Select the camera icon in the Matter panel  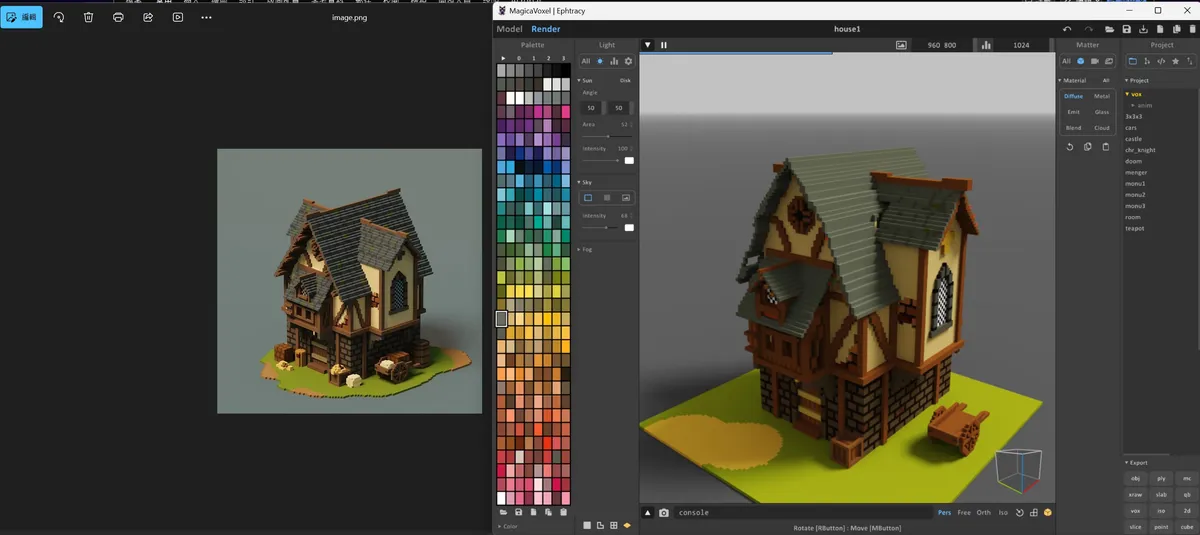pos(1094,61)
